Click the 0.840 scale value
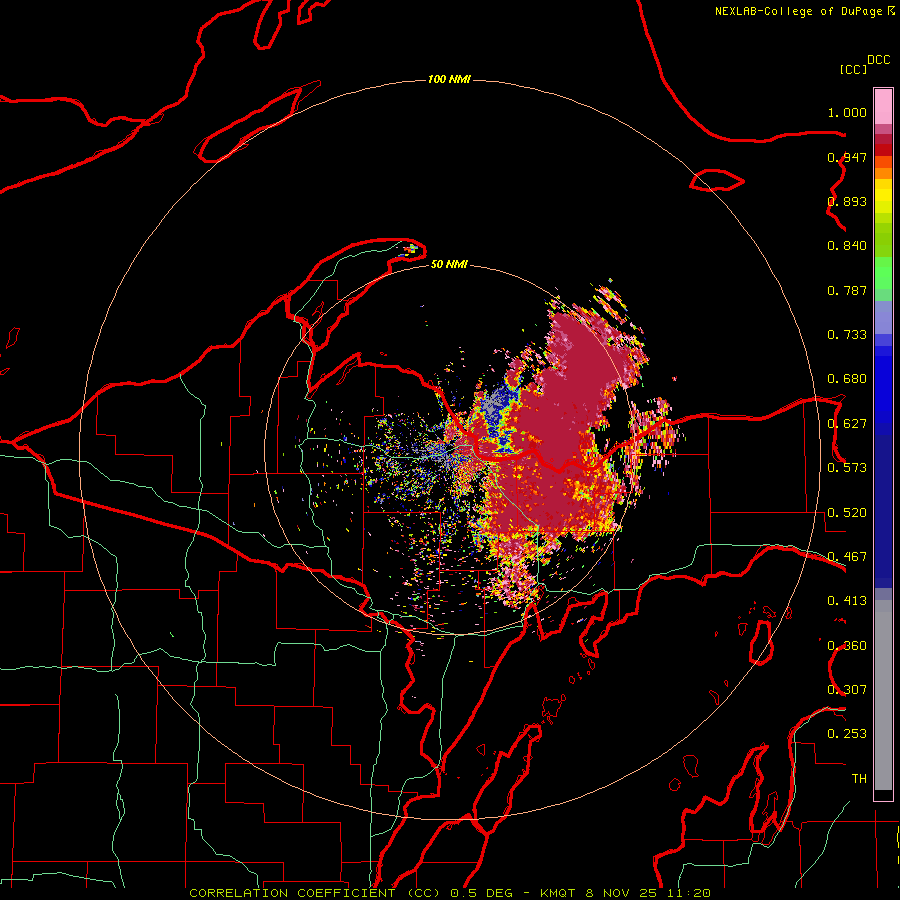 pos(847,246)
